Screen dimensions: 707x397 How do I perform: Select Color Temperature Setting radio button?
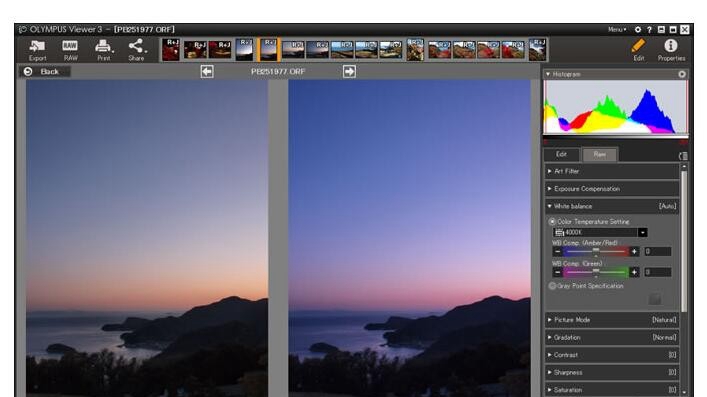tap(552, 222)
